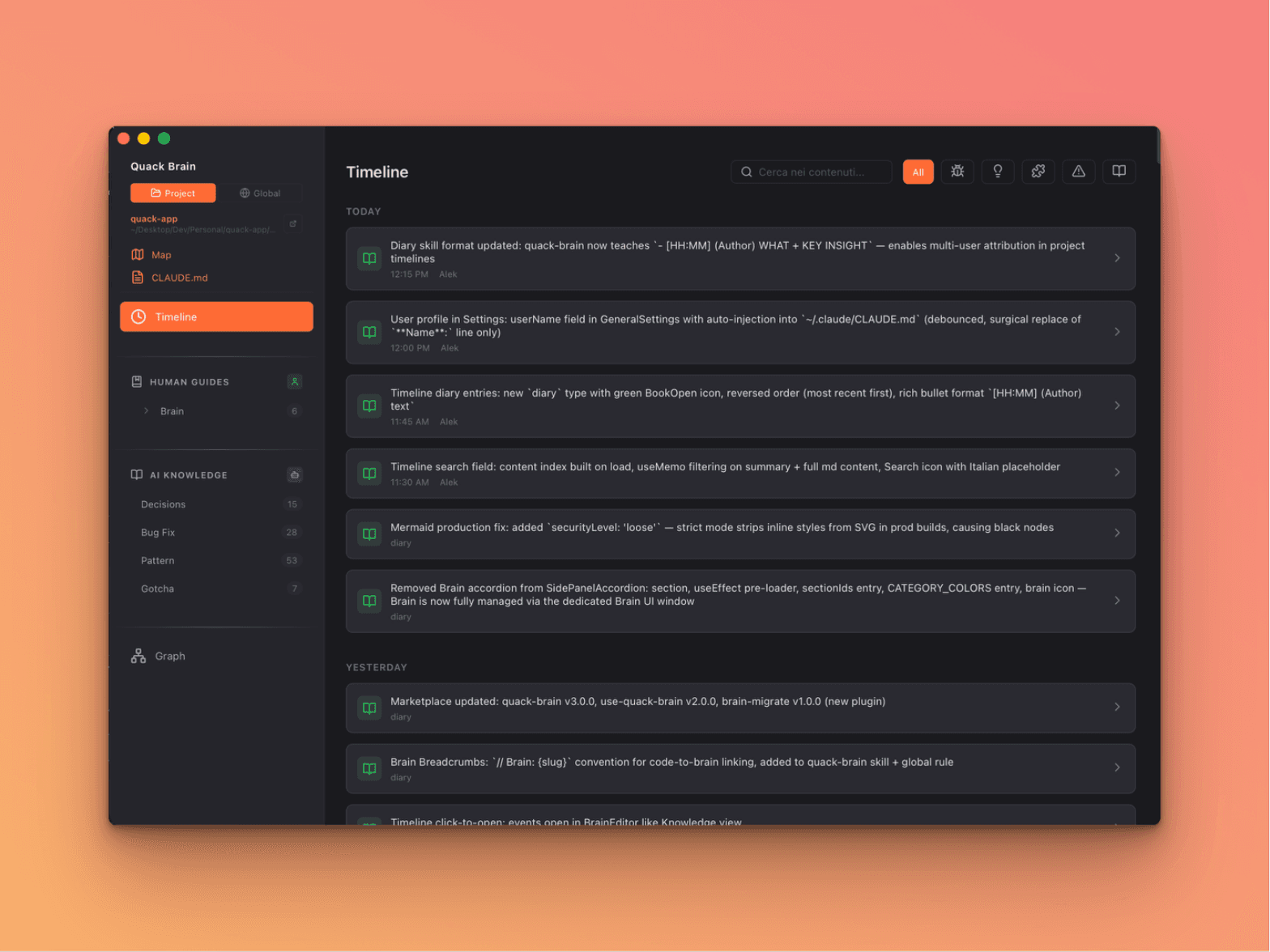Image resolution: width=1270 pixels, height=952 pixels.
Task: Click the Pattern count badge 53
Action: (292, 561)
